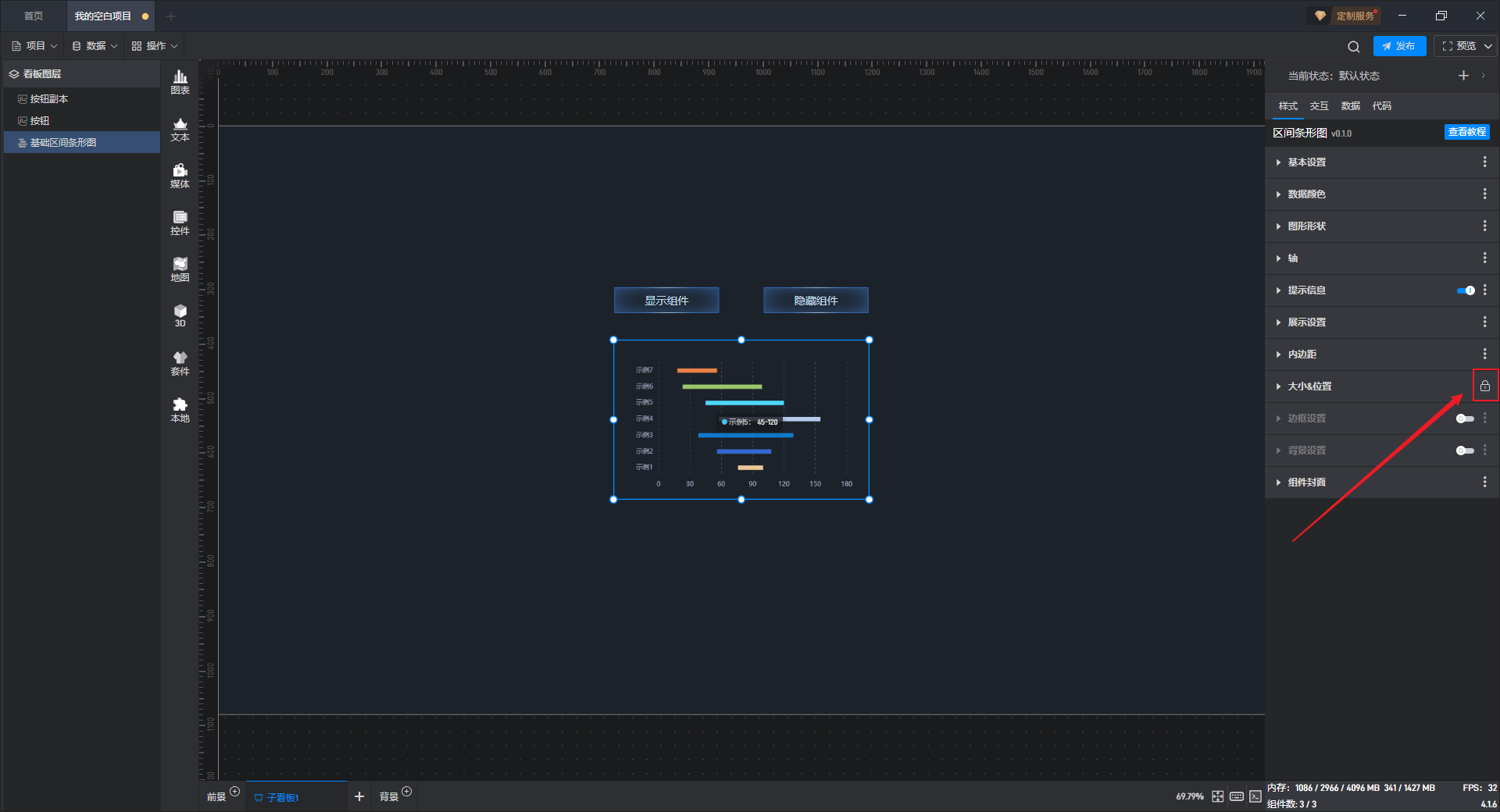Expand the 基本设置 section
The height and width of the screenshot is (812, 1500).
click(1306, 162)
